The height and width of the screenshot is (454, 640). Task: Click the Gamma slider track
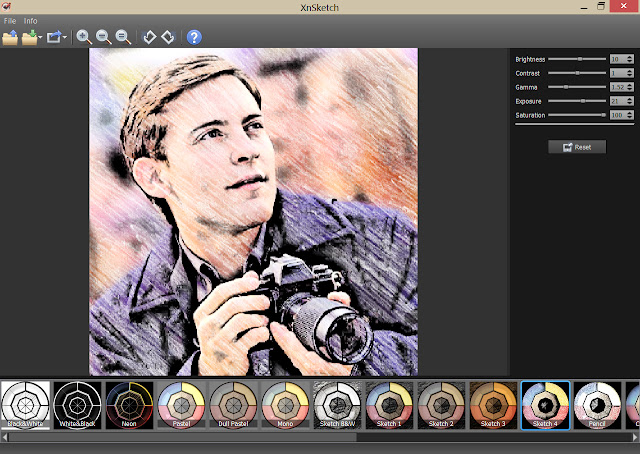point(577,87)
